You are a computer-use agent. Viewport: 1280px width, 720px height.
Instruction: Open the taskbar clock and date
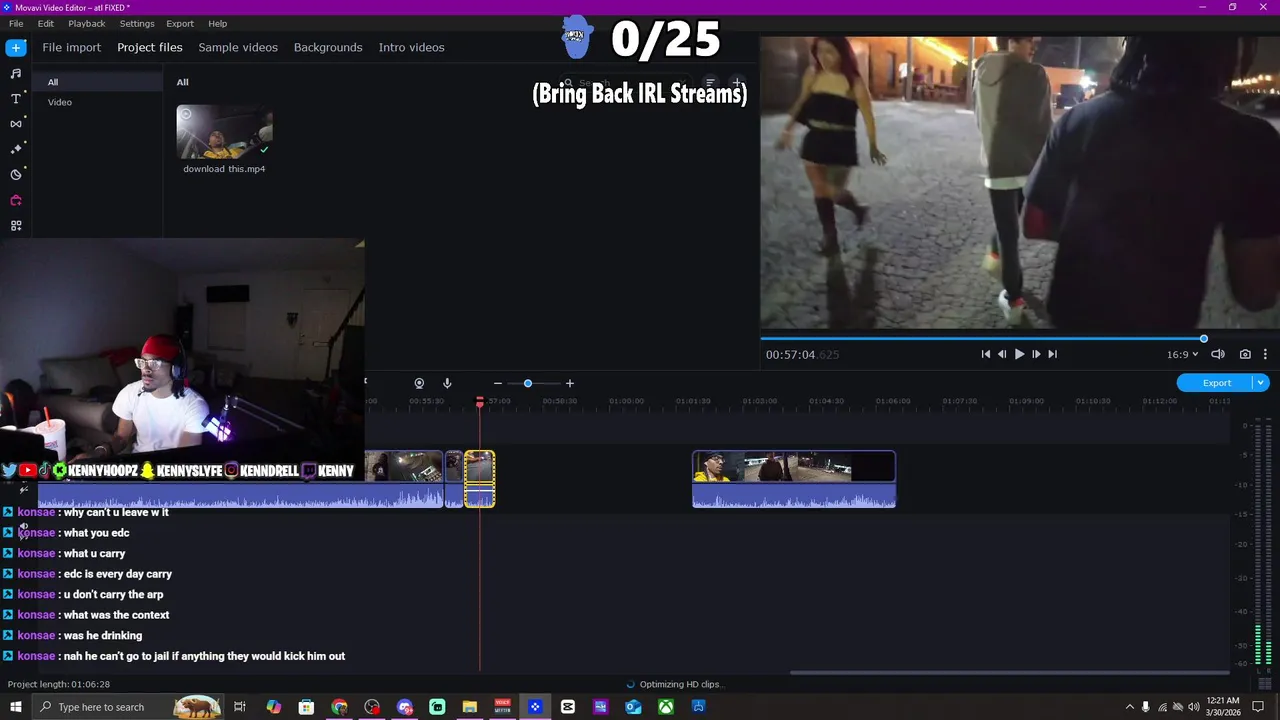click(1223, 707)
